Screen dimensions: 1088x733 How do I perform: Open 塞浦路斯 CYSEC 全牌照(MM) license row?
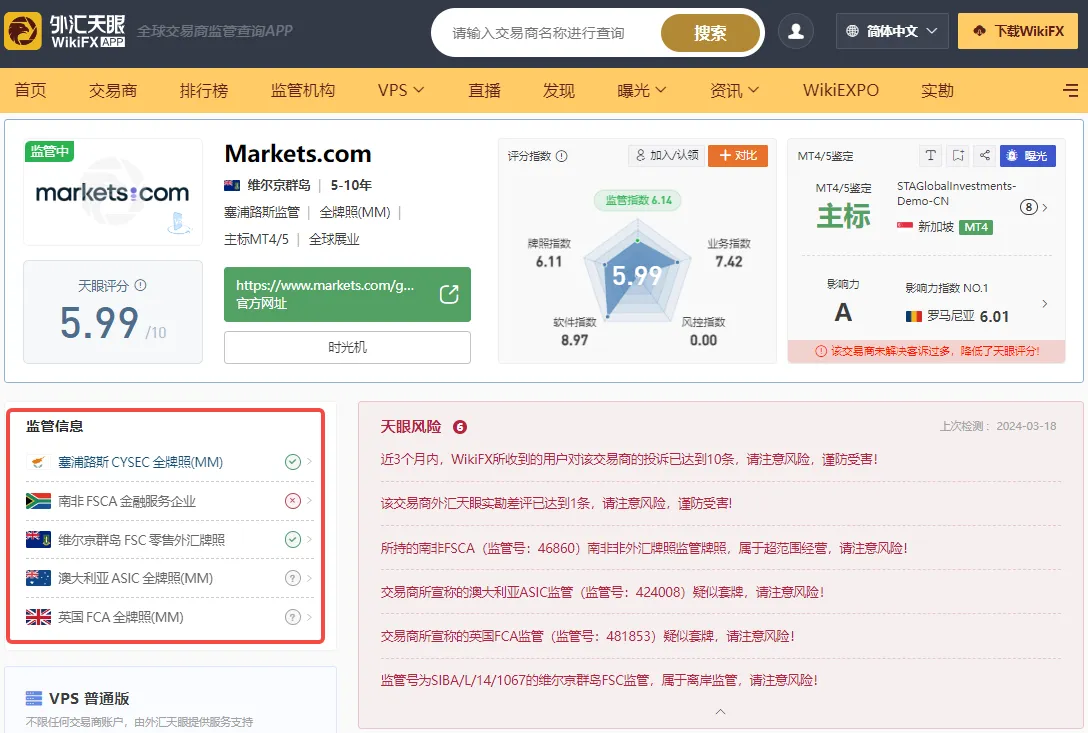click(169, 462)
